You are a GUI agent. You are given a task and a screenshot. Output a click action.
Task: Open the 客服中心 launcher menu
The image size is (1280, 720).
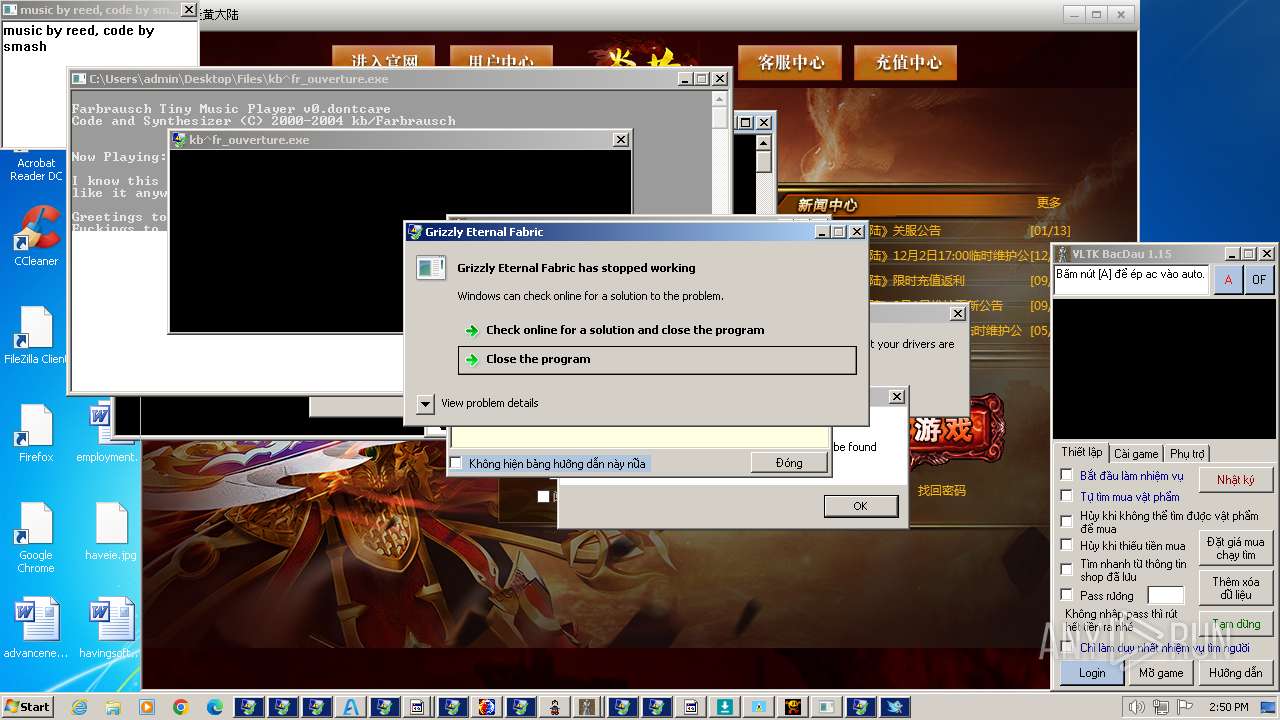point(790,62)
